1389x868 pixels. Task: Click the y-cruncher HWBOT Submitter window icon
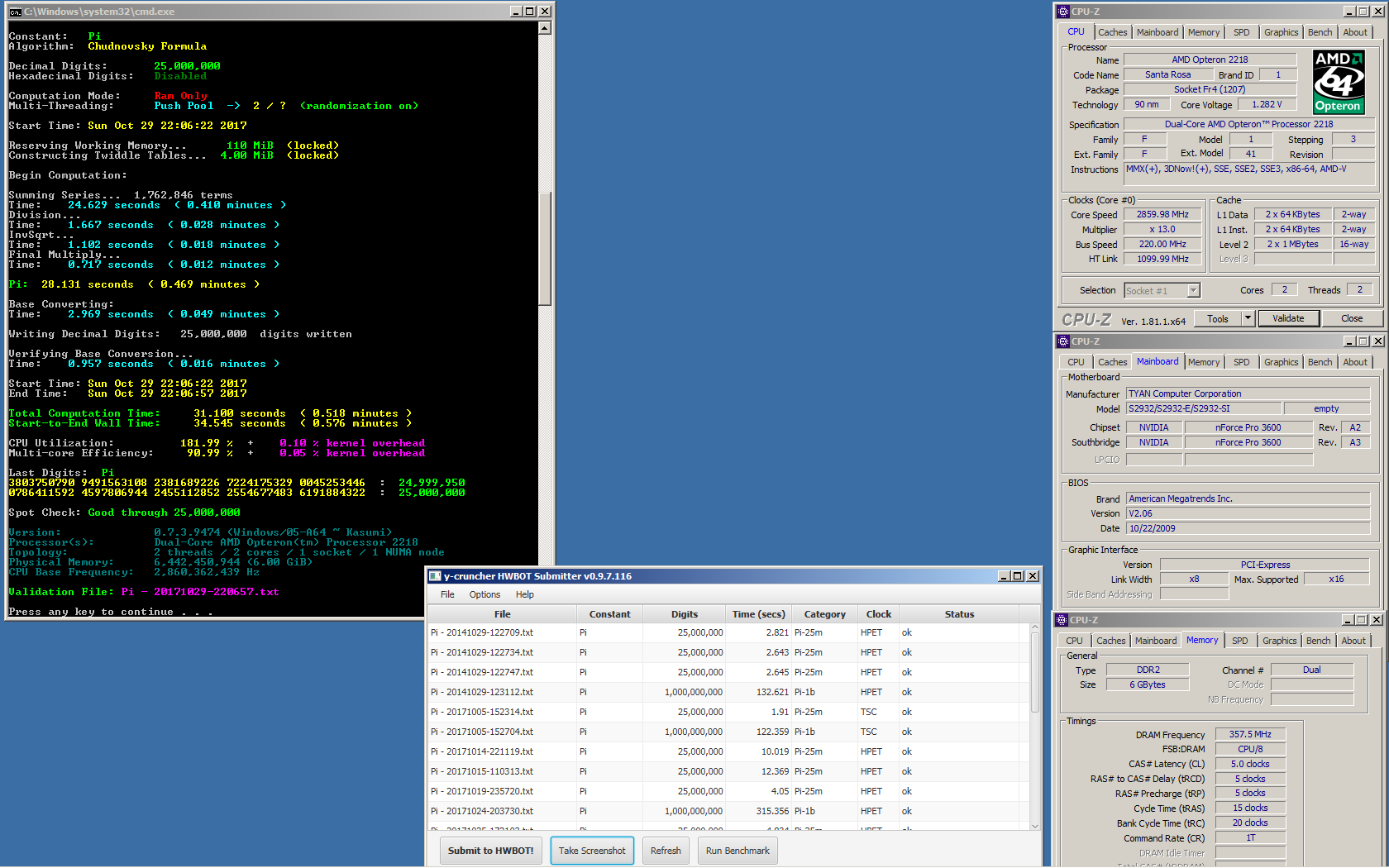click(x=435, y=576)
